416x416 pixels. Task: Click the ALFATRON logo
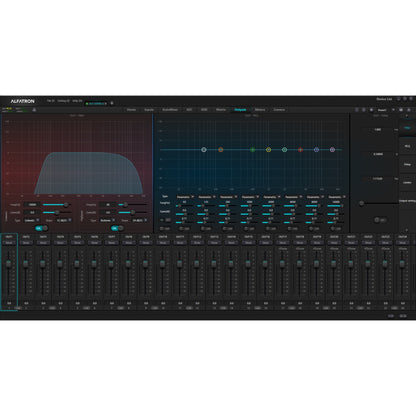pos(22,101)
